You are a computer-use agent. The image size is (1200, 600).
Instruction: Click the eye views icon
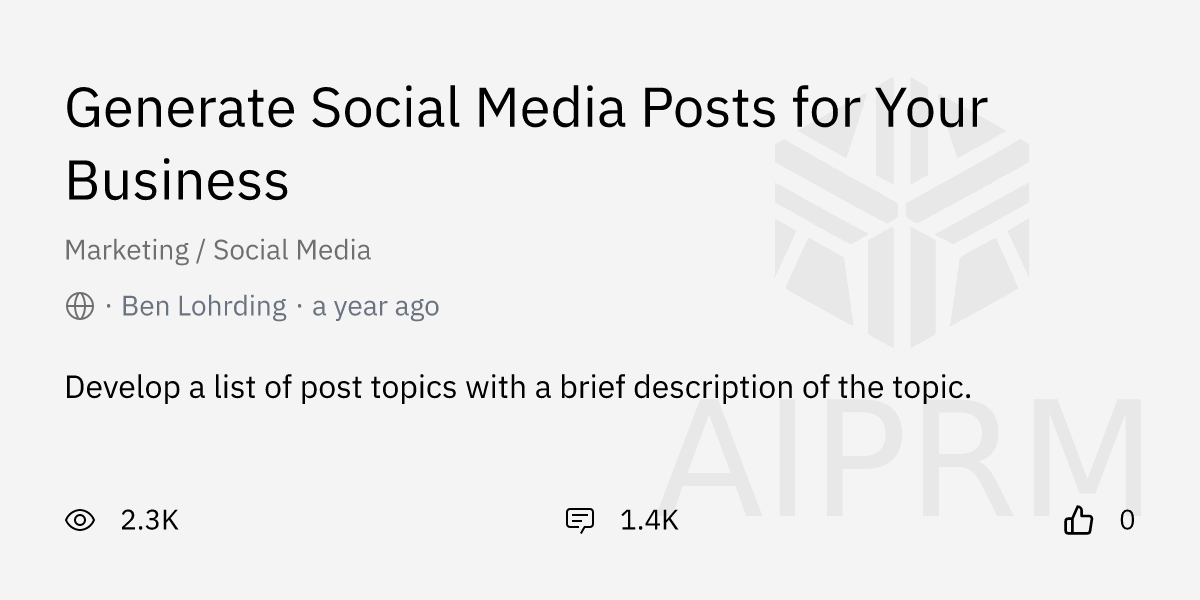pos(80,520)
